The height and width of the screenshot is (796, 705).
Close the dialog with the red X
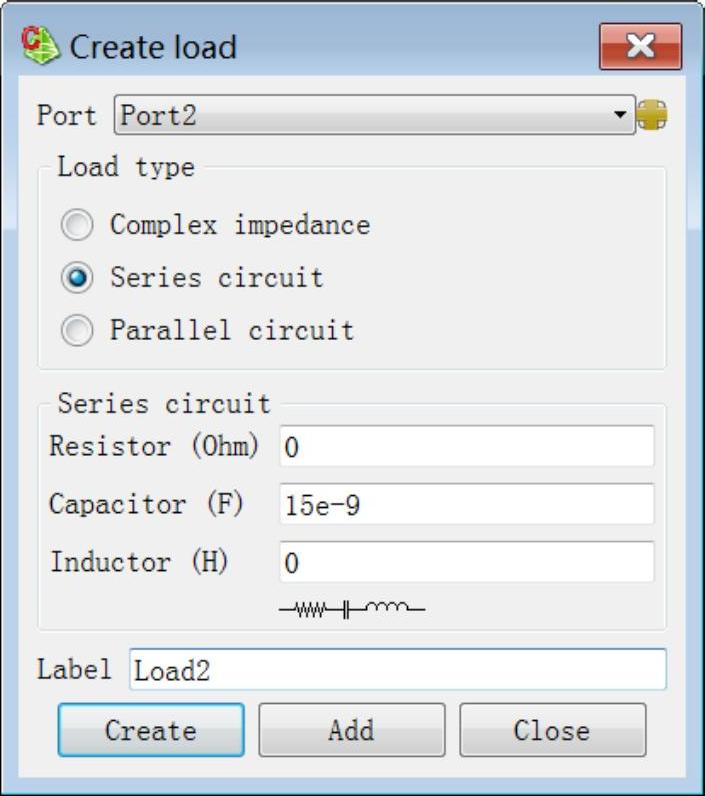click(x=640, y=46)
